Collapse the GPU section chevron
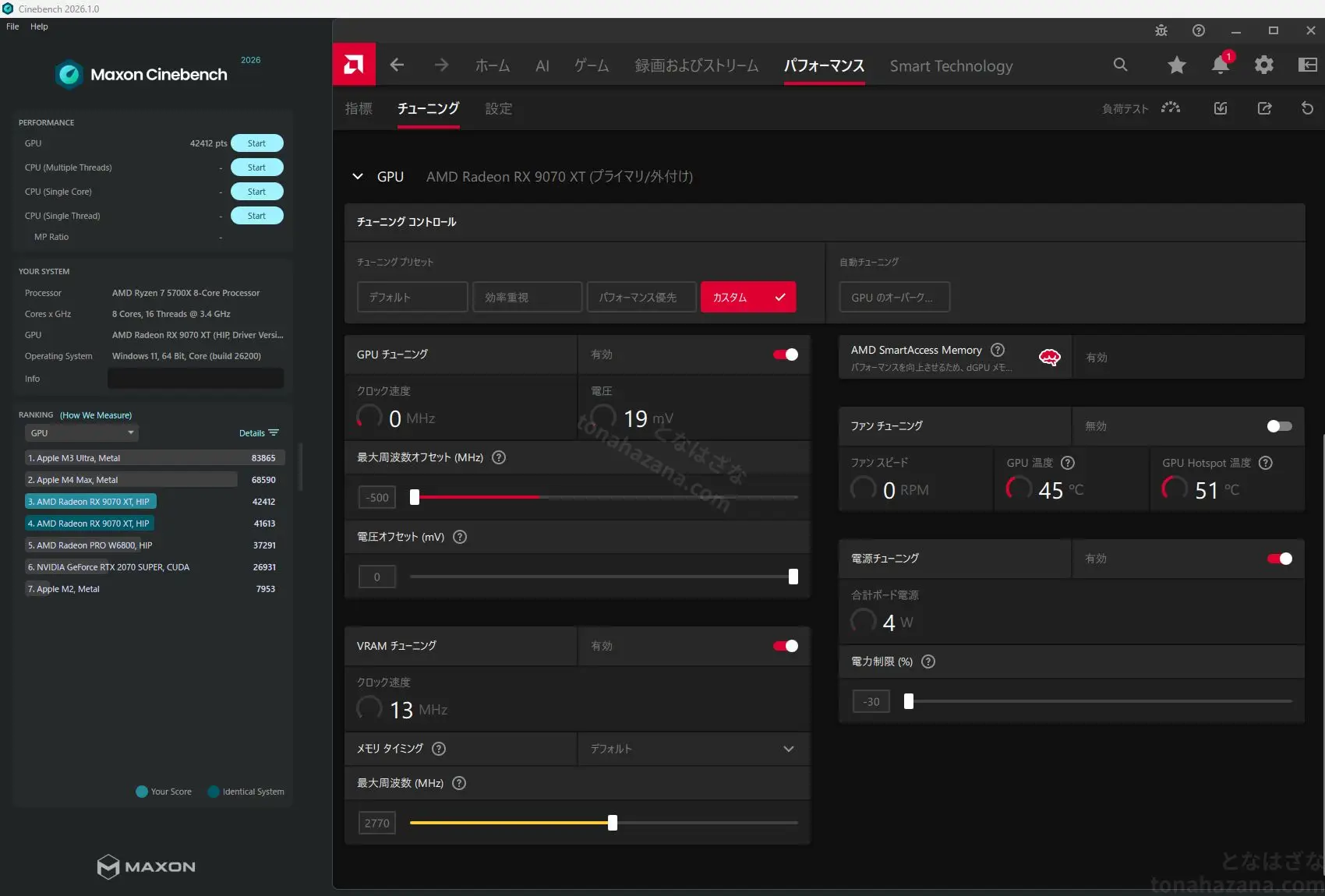Screen dimensions: 1325x896 (358, 176)
